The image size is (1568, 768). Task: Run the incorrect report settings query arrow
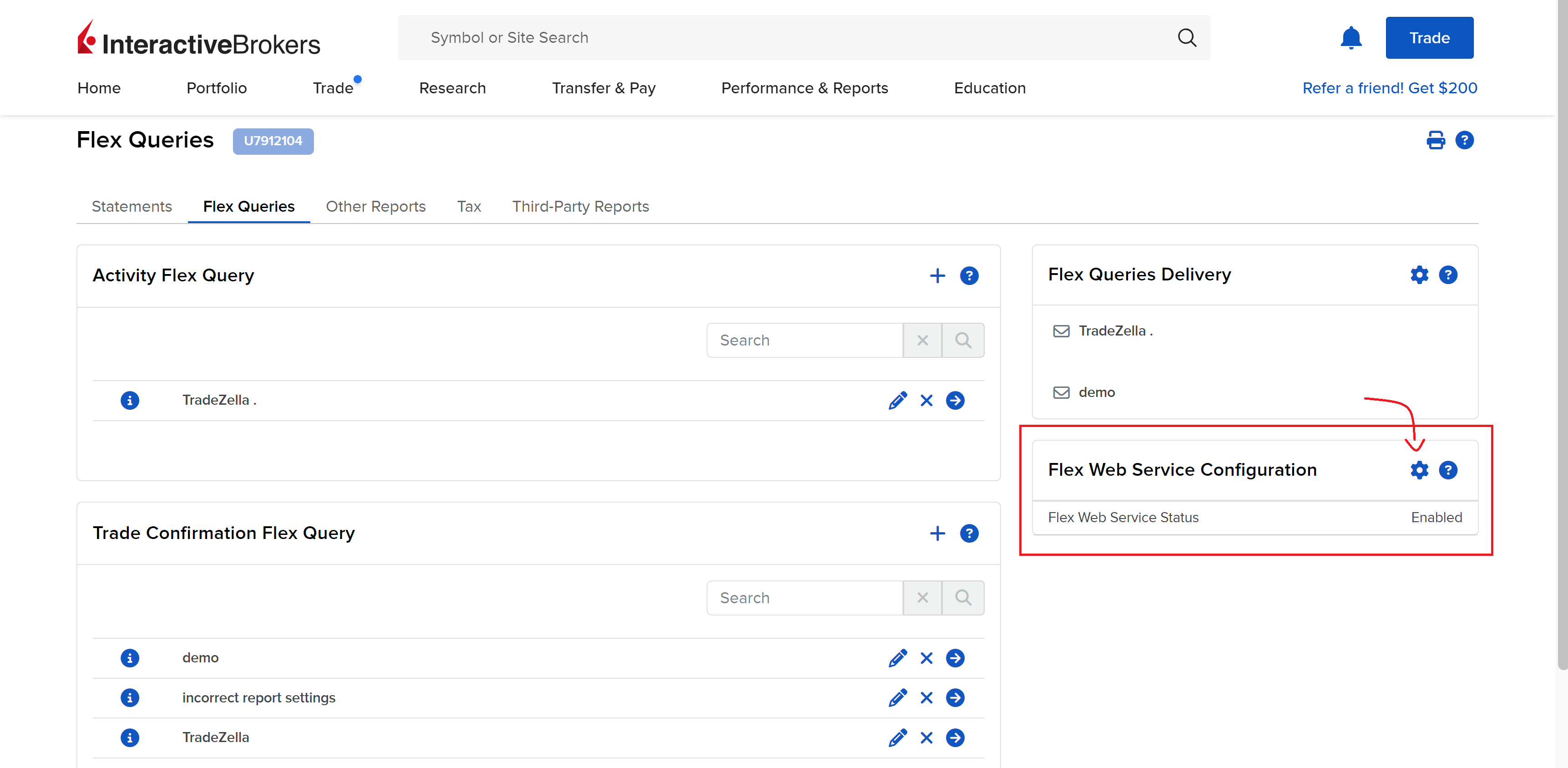(x=955, y=697)
